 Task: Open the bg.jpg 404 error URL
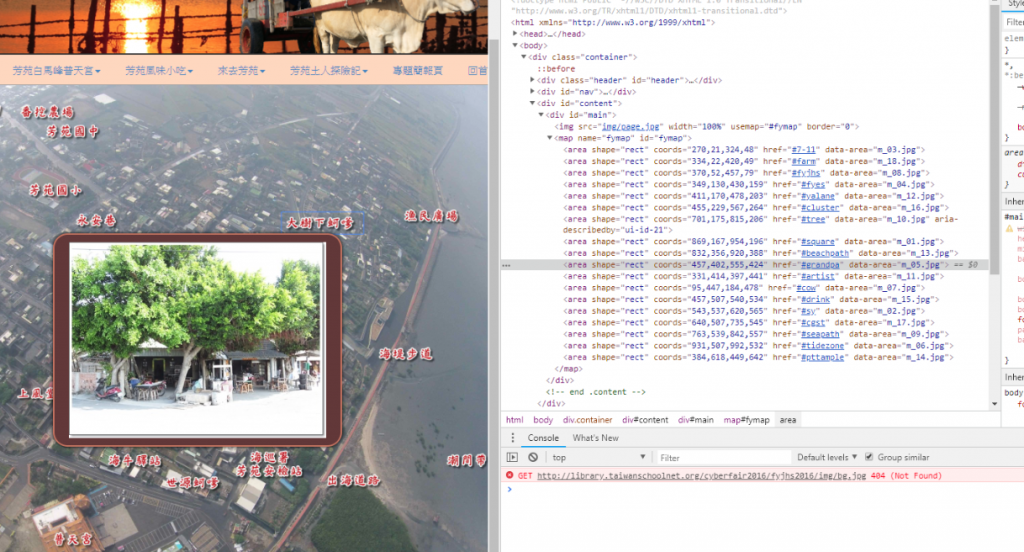[x=701, y=476]
